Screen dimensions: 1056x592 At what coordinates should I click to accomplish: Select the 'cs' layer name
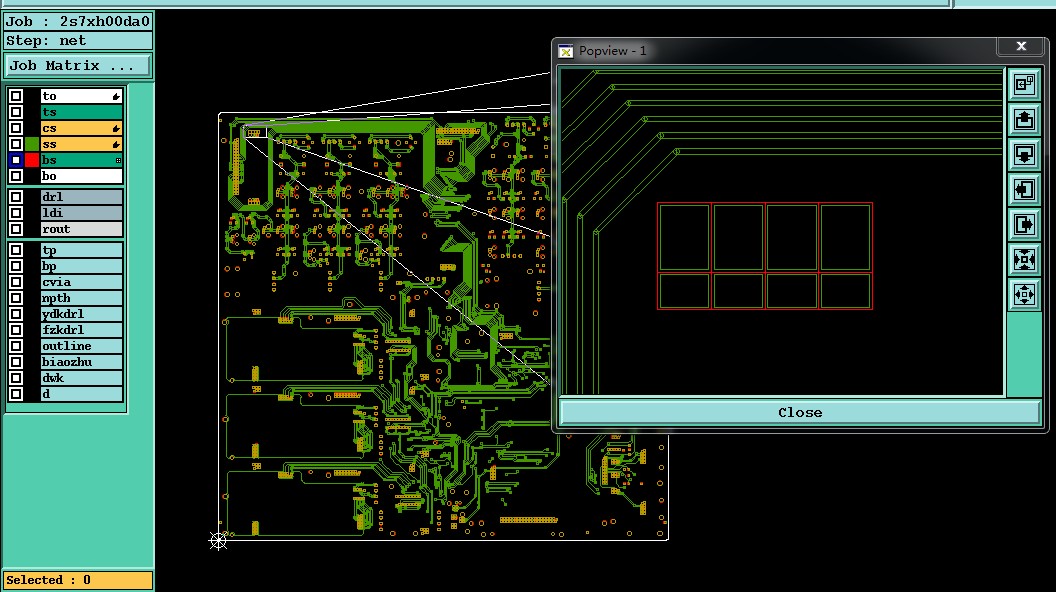point(81,128)
